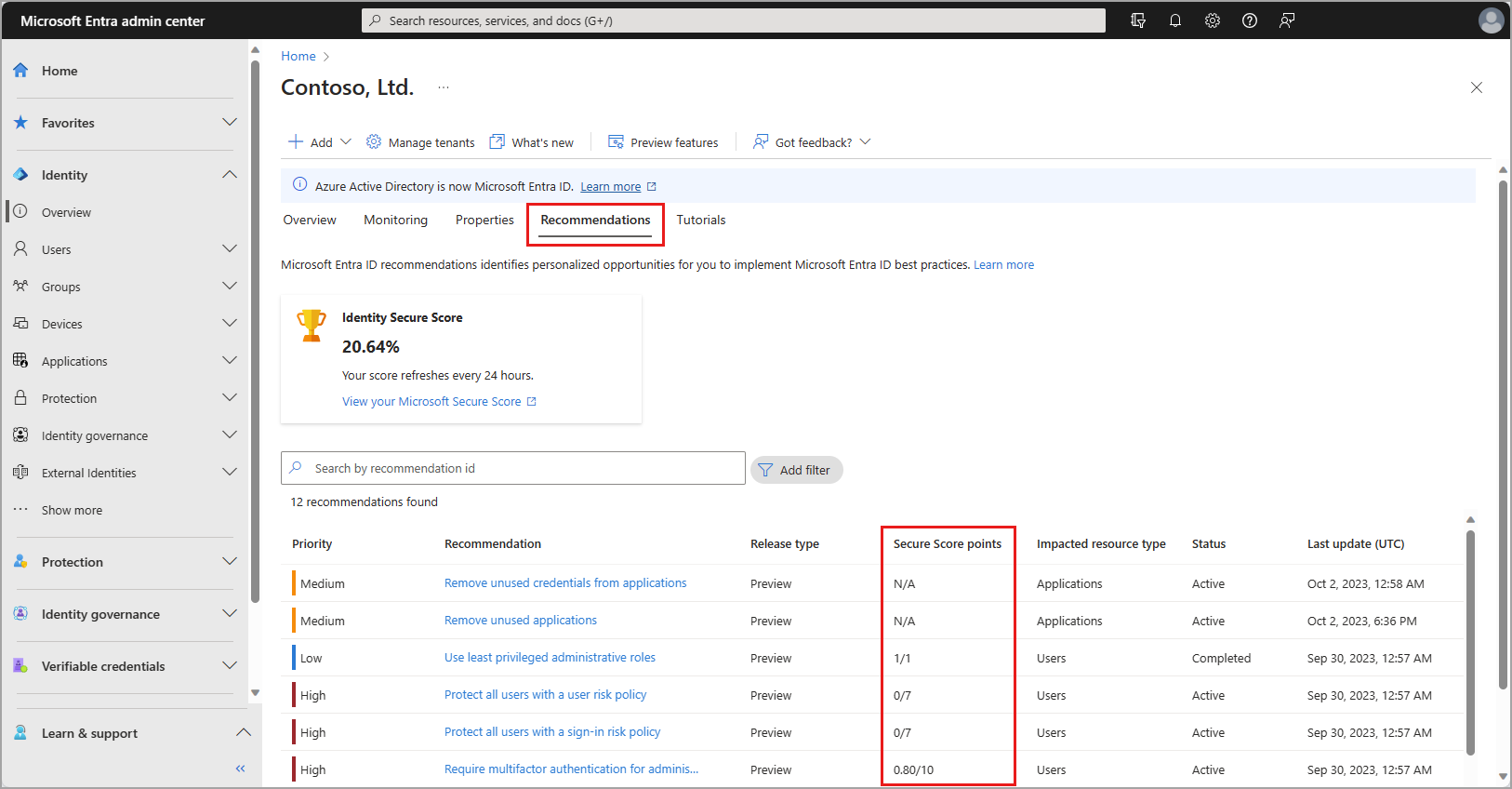Expand the Favorites section chevron

pyautogui.click(x=230, y=122)
